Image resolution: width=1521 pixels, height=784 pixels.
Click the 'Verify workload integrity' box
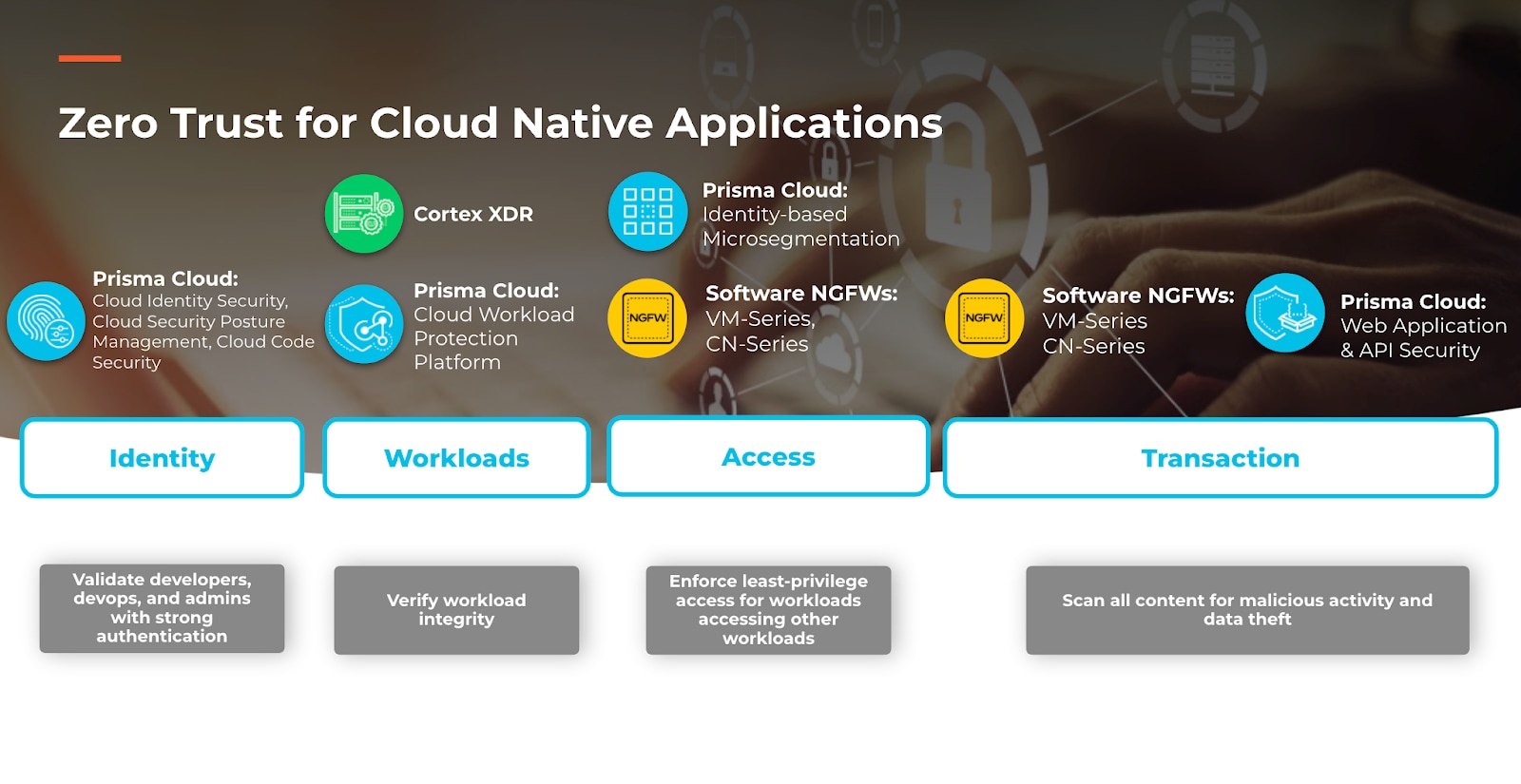click(456, 610)
